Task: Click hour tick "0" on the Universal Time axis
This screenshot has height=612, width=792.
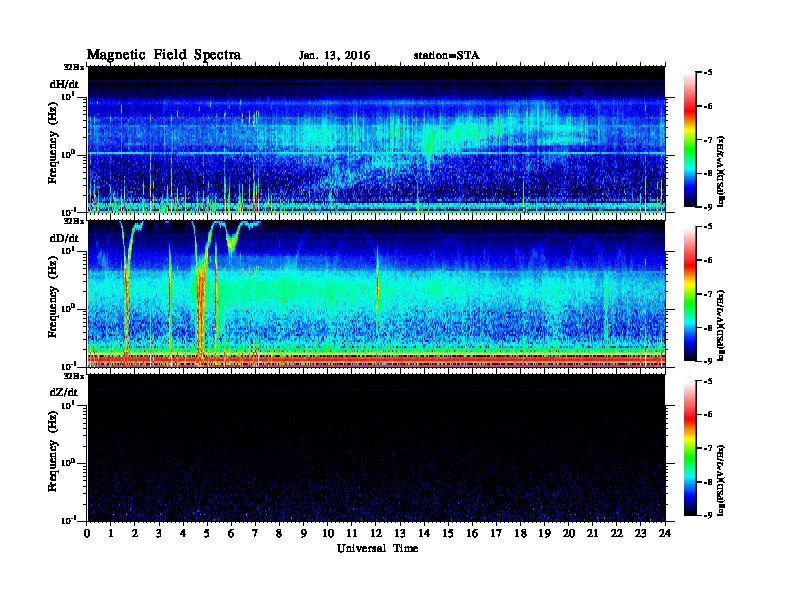Action: click(87, 534)
